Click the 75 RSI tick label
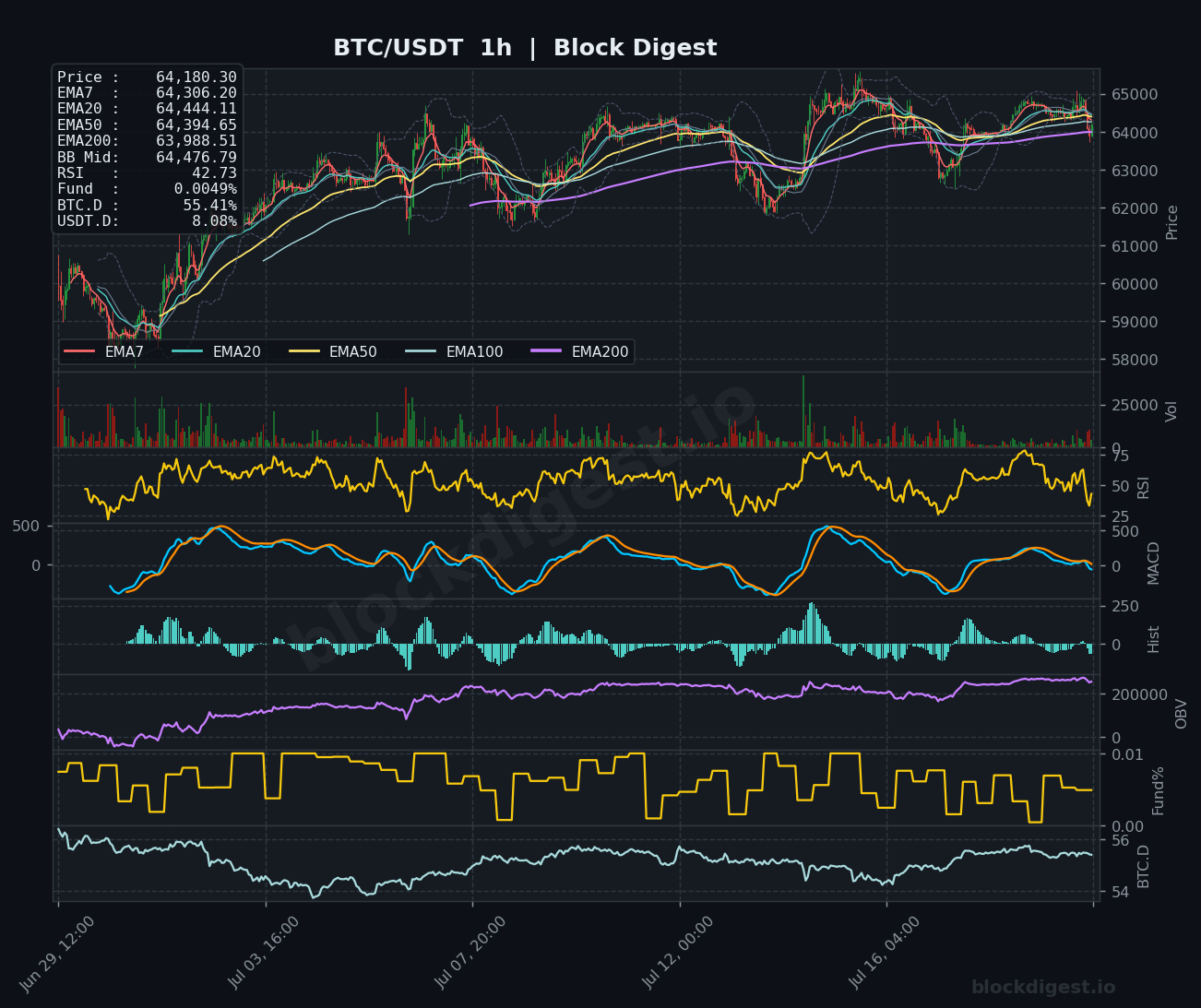The width and height of the screenshot is (1201, 1008). pos(1121,456)
